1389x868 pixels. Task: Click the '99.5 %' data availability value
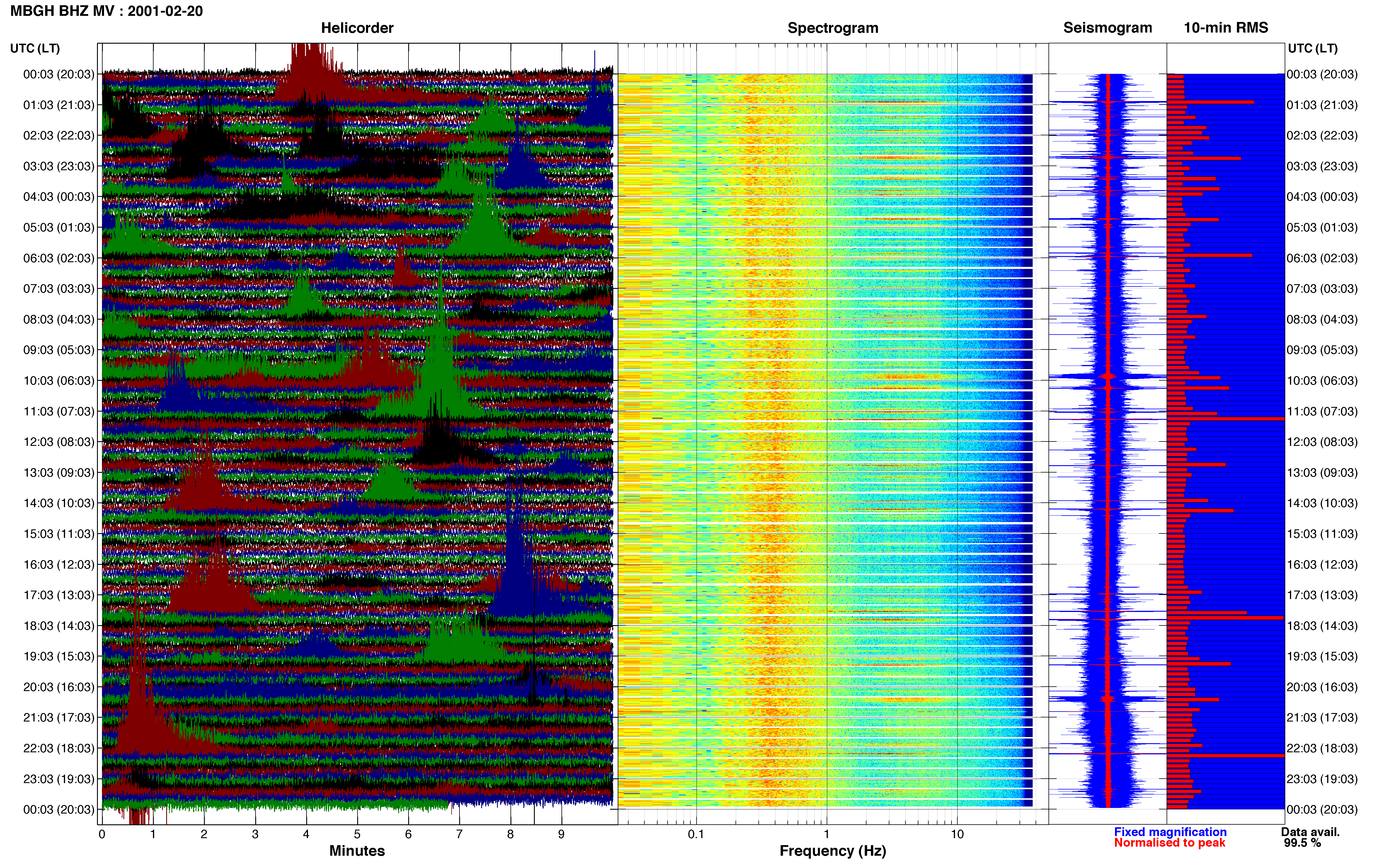click(x=1302, y=843)
